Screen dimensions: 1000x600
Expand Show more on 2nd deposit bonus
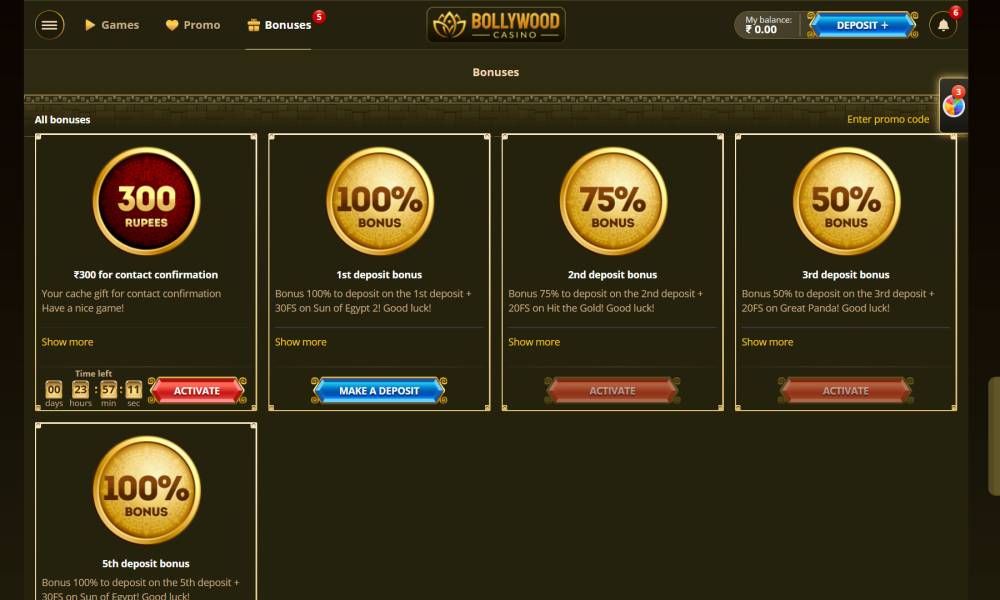[x=534, y=342]
